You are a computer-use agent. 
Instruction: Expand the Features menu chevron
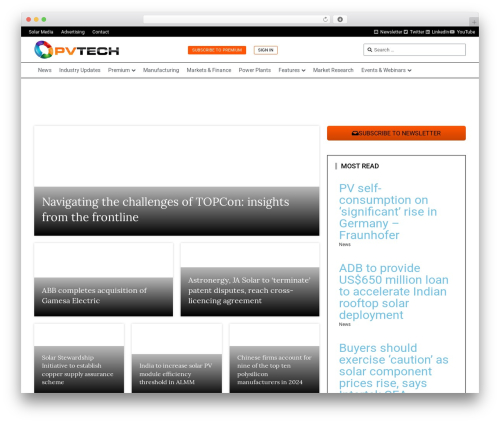(x=303, y=70)
